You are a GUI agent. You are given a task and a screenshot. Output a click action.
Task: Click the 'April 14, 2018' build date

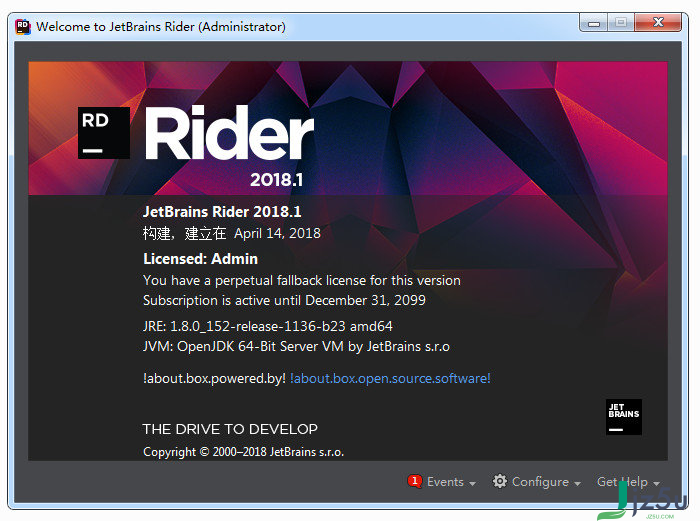[277, 233]
